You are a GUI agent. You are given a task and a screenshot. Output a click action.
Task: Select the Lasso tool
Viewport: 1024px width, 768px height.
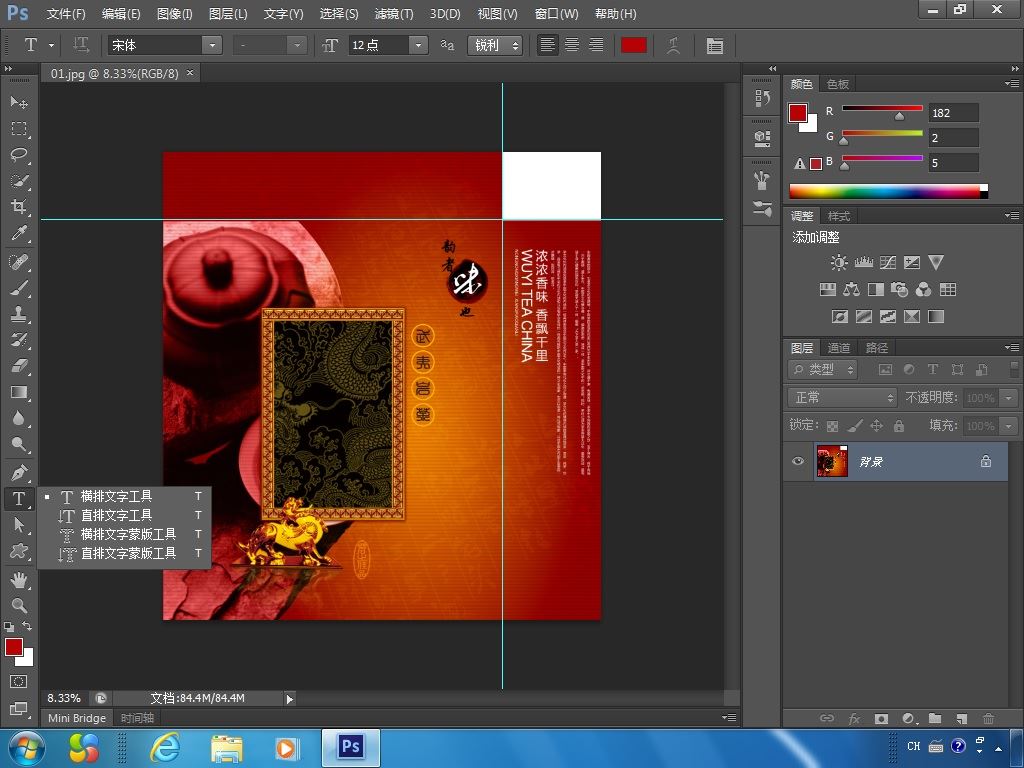point(19,155)
